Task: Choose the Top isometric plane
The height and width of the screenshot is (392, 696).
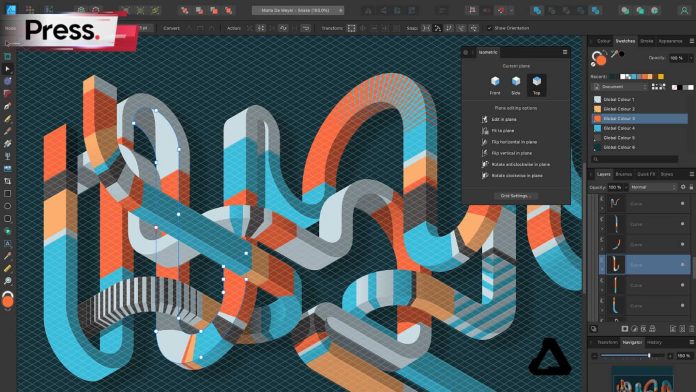Action: pyautogui.click(x=537, y=85)
